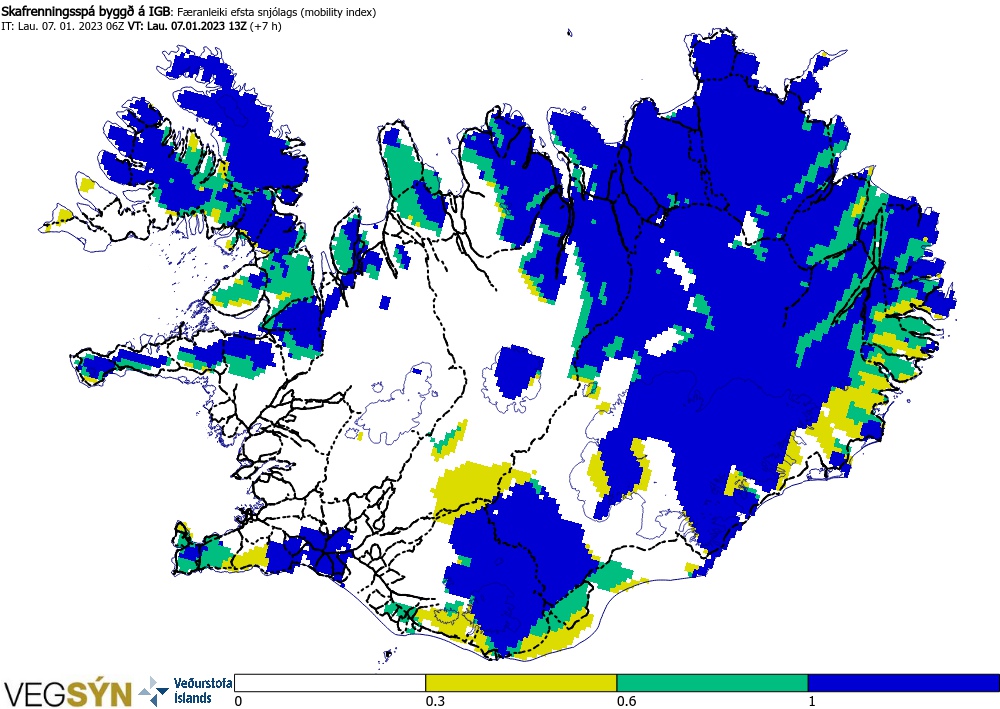Click the '(+7 h)' forecast offset text
Screen dimensions: 1000x709
(x=266, y=26)
